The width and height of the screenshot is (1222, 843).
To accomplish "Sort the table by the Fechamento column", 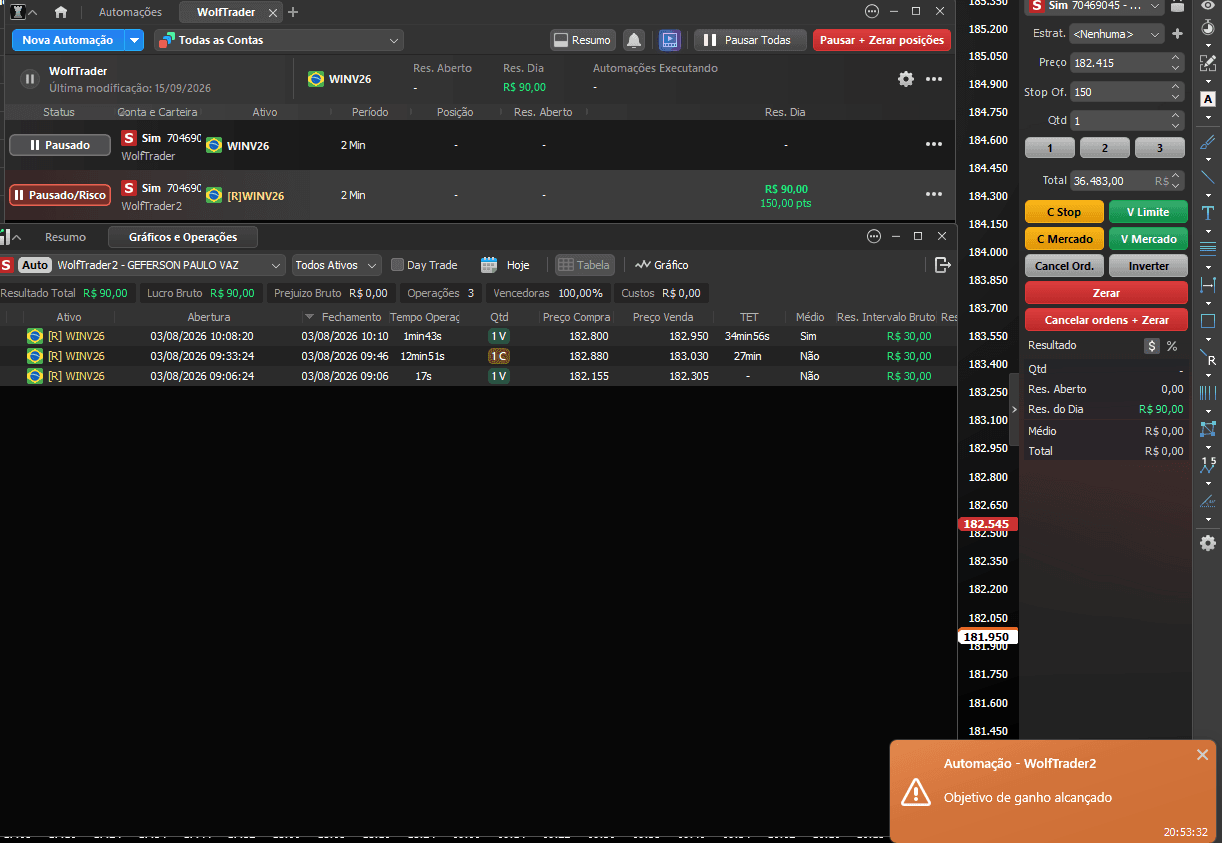I will pos(351,317).
